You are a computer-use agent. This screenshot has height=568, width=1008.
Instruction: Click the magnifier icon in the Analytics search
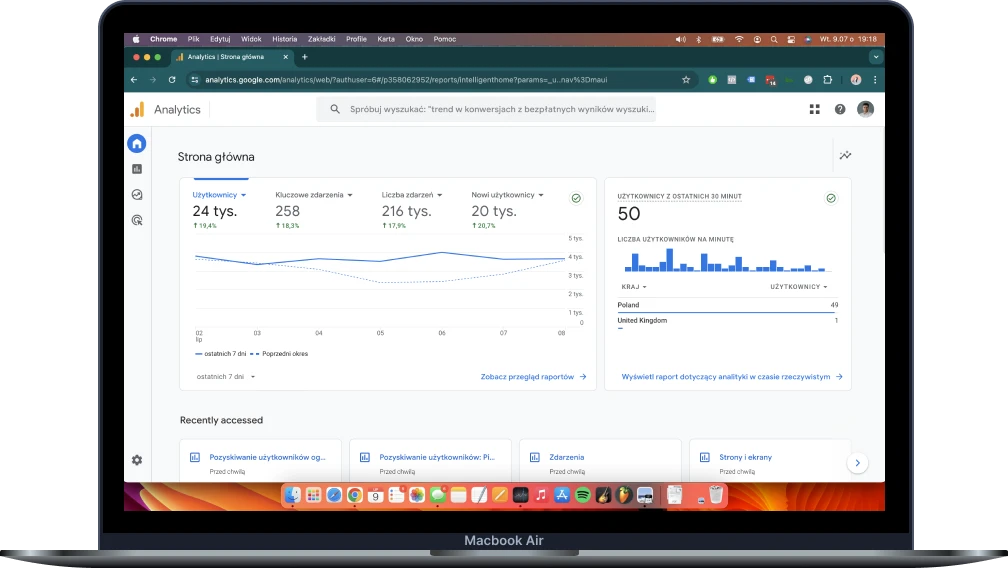[x=335, y=109]
